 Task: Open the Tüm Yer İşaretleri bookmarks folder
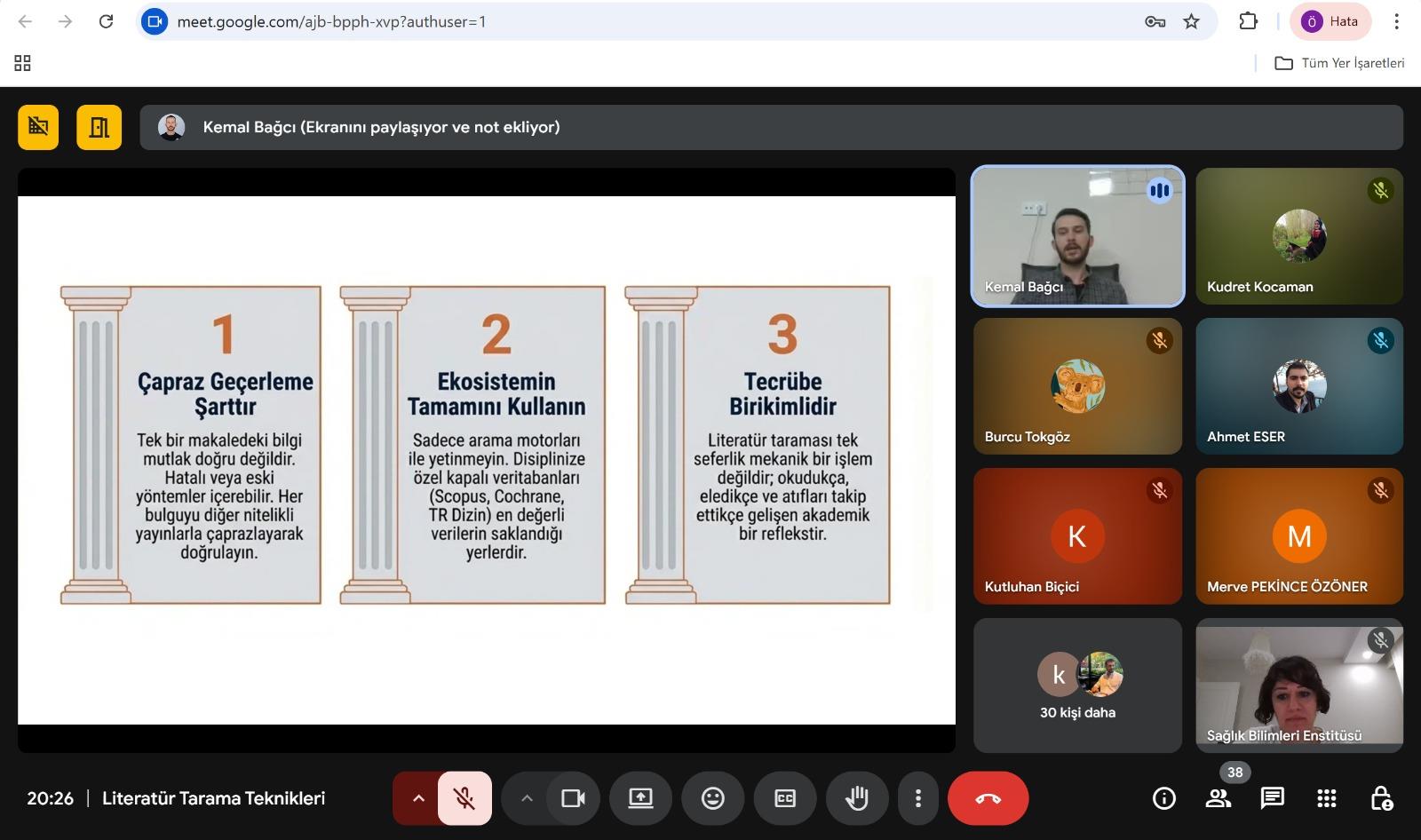pyautogui.click(x=1339, y=63)
